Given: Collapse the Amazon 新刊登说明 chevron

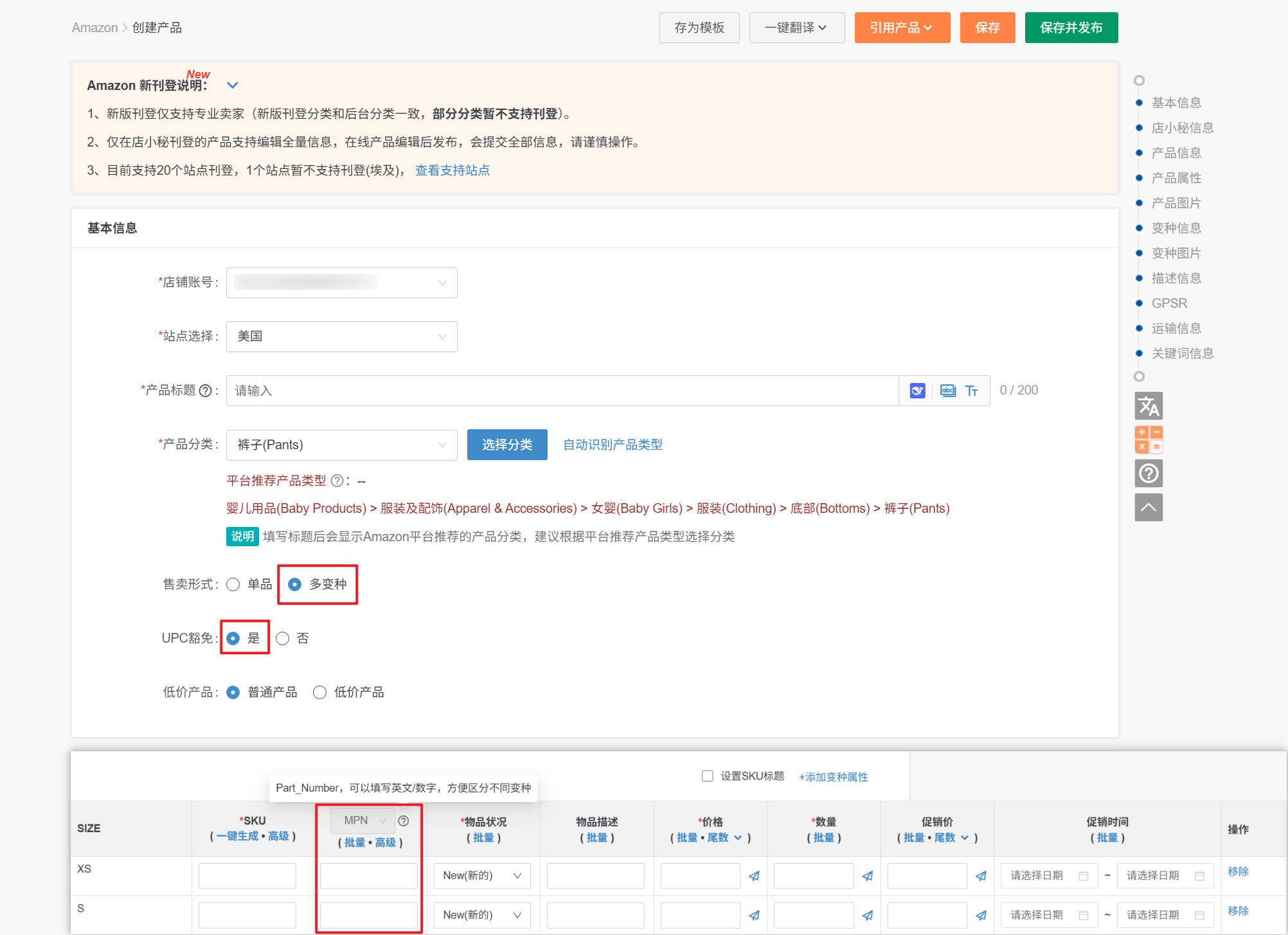Looking at the screenshot, I should point(233,85).
